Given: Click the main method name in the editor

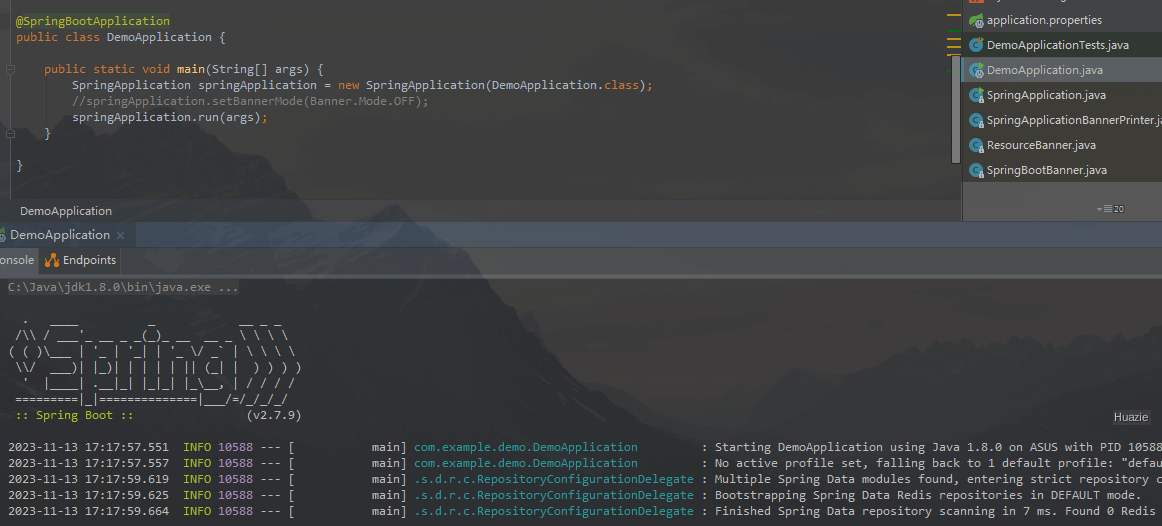Looking at the screenshot, I should click(x=190, y=70).
